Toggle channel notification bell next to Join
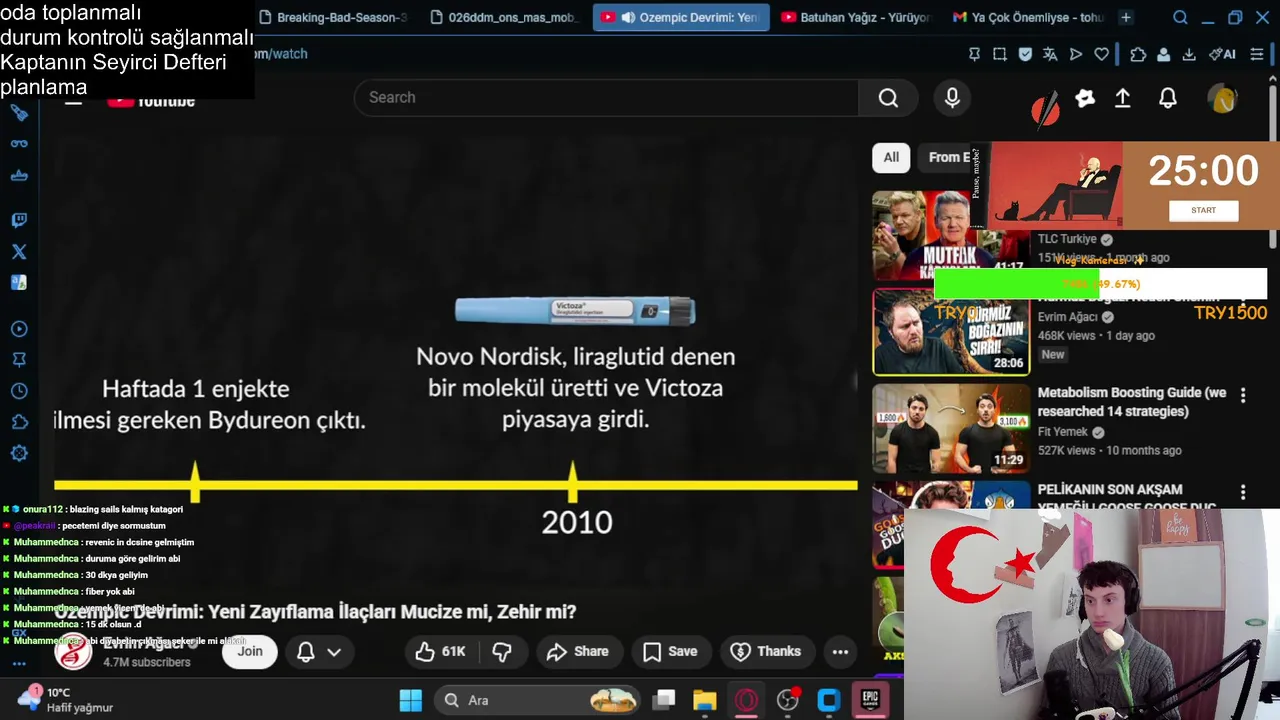 (306, 652)
